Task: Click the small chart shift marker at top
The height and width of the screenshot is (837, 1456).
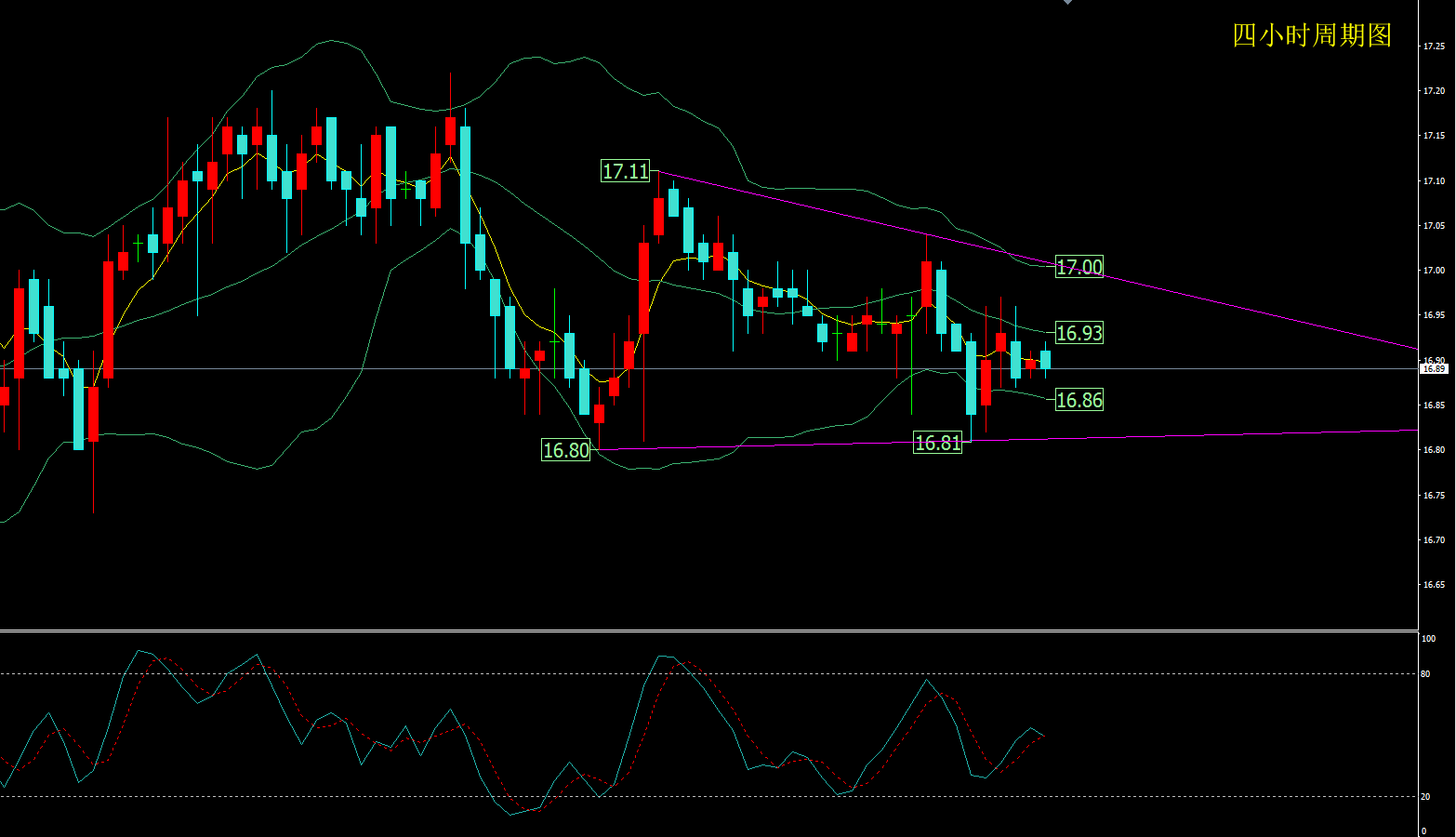Action: [x=1067, y=3]
